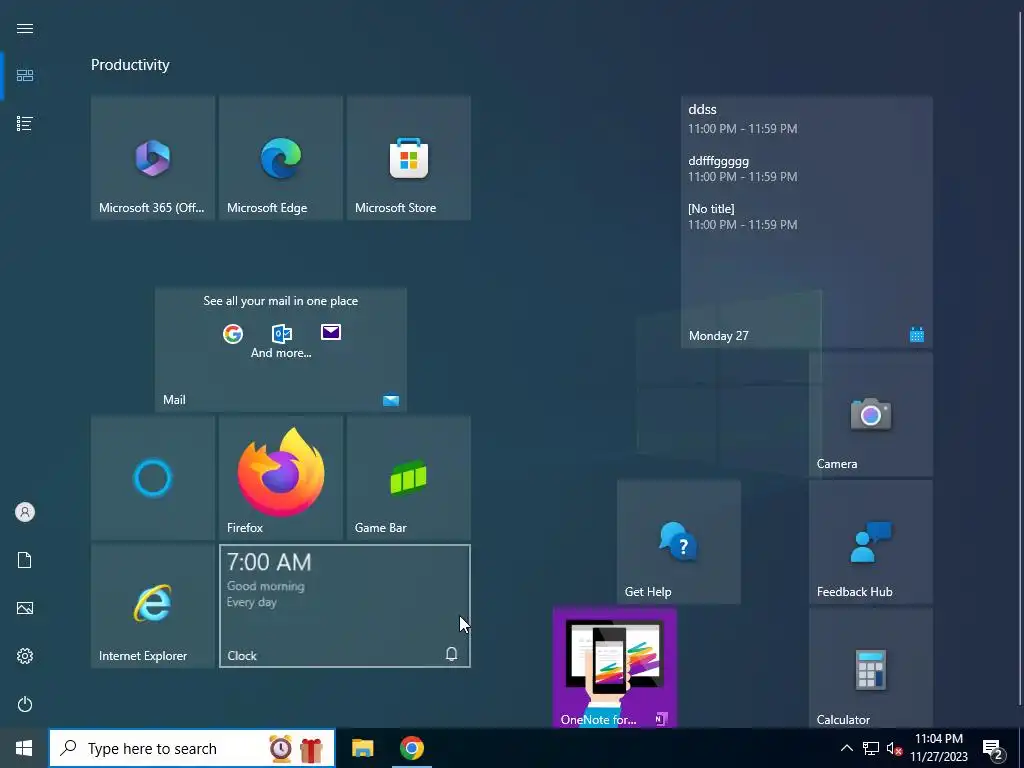Open Settings gear in Start sidebar
The image size is (1024, 768).
[25, 656]
